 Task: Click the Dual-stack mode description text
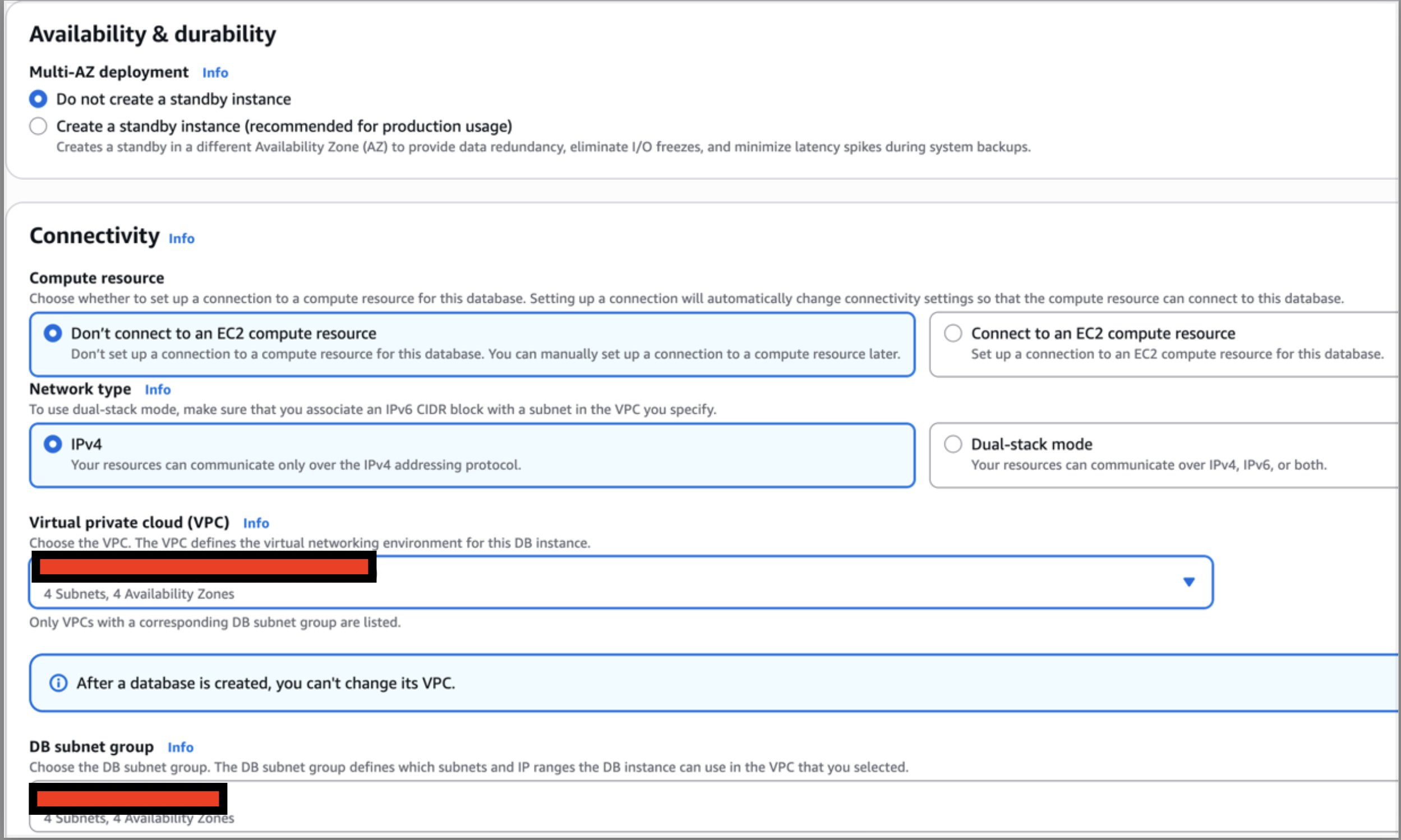[x=1149, y=465]
